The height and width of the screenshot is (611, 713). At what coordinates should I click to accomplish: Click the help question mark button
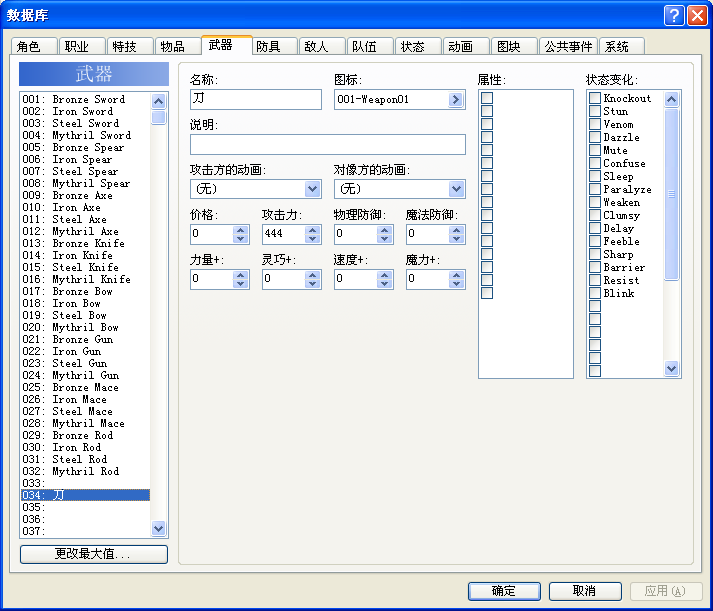tap(674, 16)
